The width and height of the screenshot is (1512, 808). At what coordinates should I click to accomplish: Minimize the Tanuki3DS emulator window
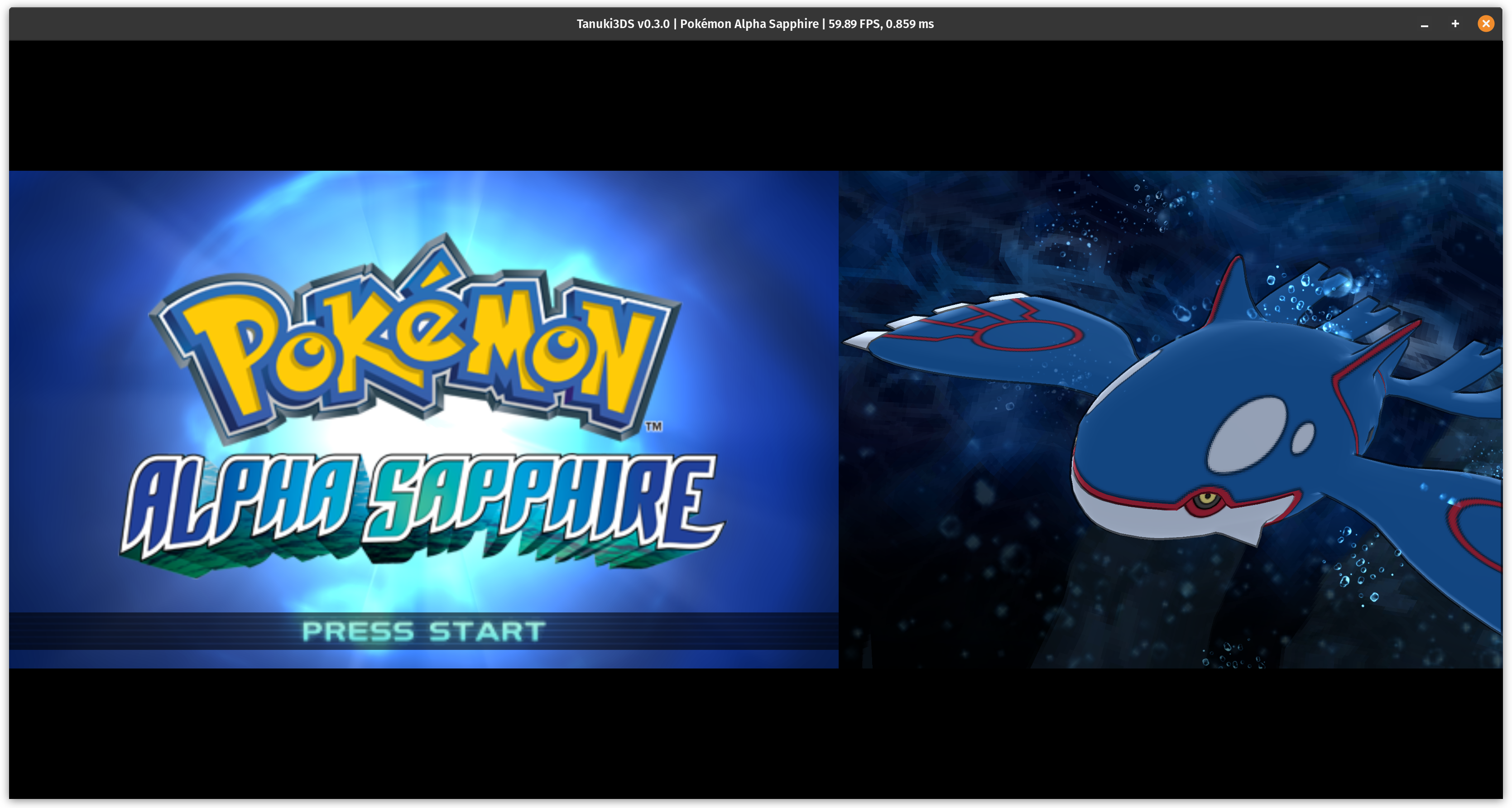pyautogui.click(x=1424, y=24)
